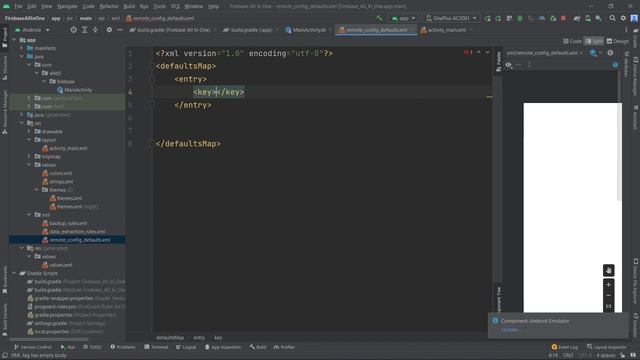Click Select Opened File target icon
640x360 pixels.
click(73, 30)
